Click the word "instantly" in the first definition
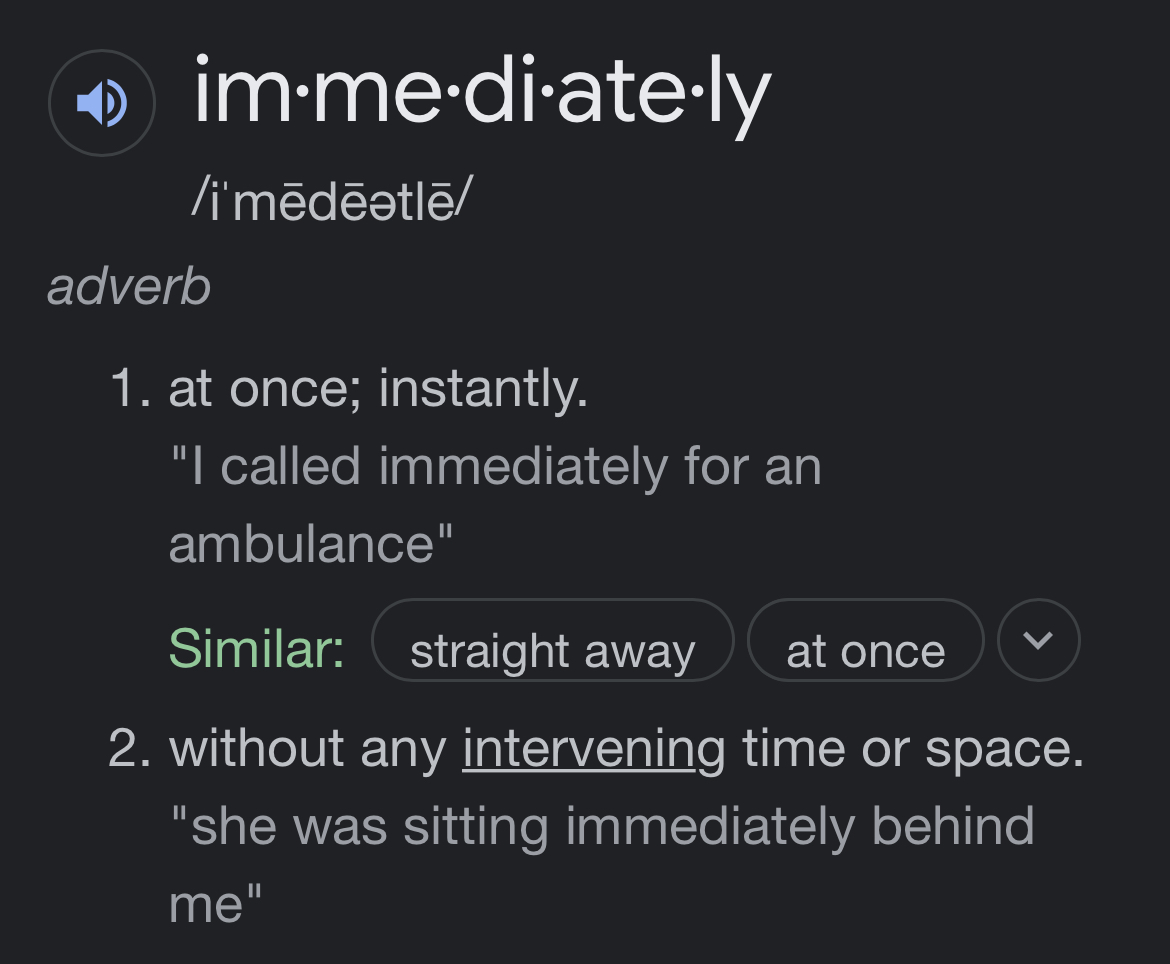 (x=482, y=388)
